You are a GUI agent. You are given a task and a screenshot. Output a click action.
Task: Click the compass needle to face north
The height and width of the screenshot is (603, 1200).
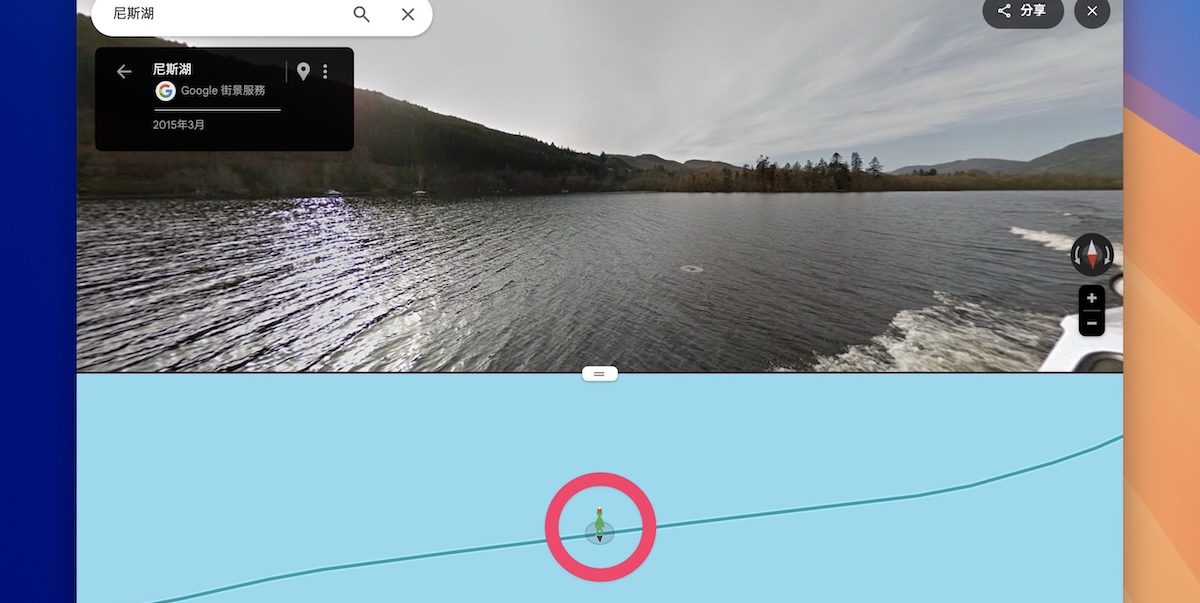tap(1092, 254)
